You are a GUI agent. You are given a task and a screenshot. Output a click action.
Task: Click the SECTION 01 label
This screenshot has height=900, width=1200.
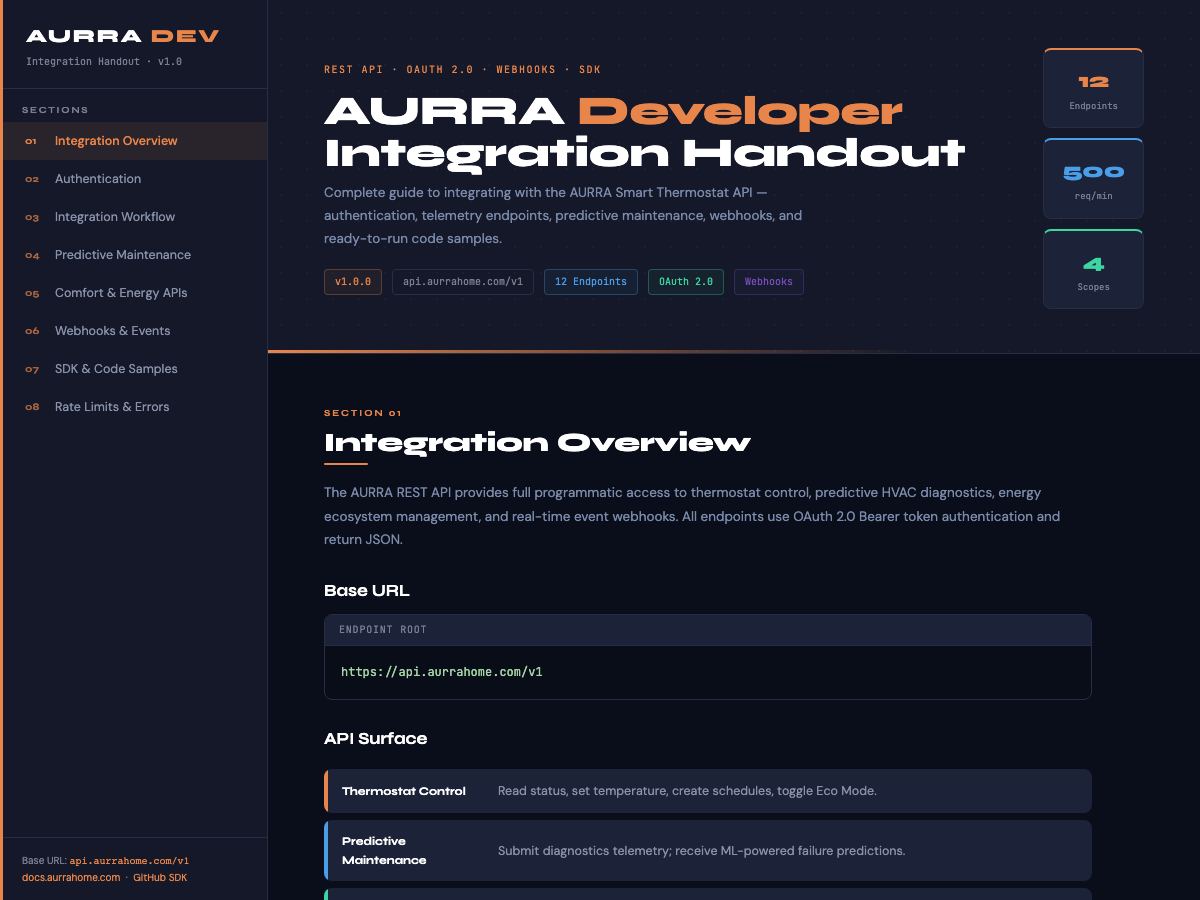point(363,413)
